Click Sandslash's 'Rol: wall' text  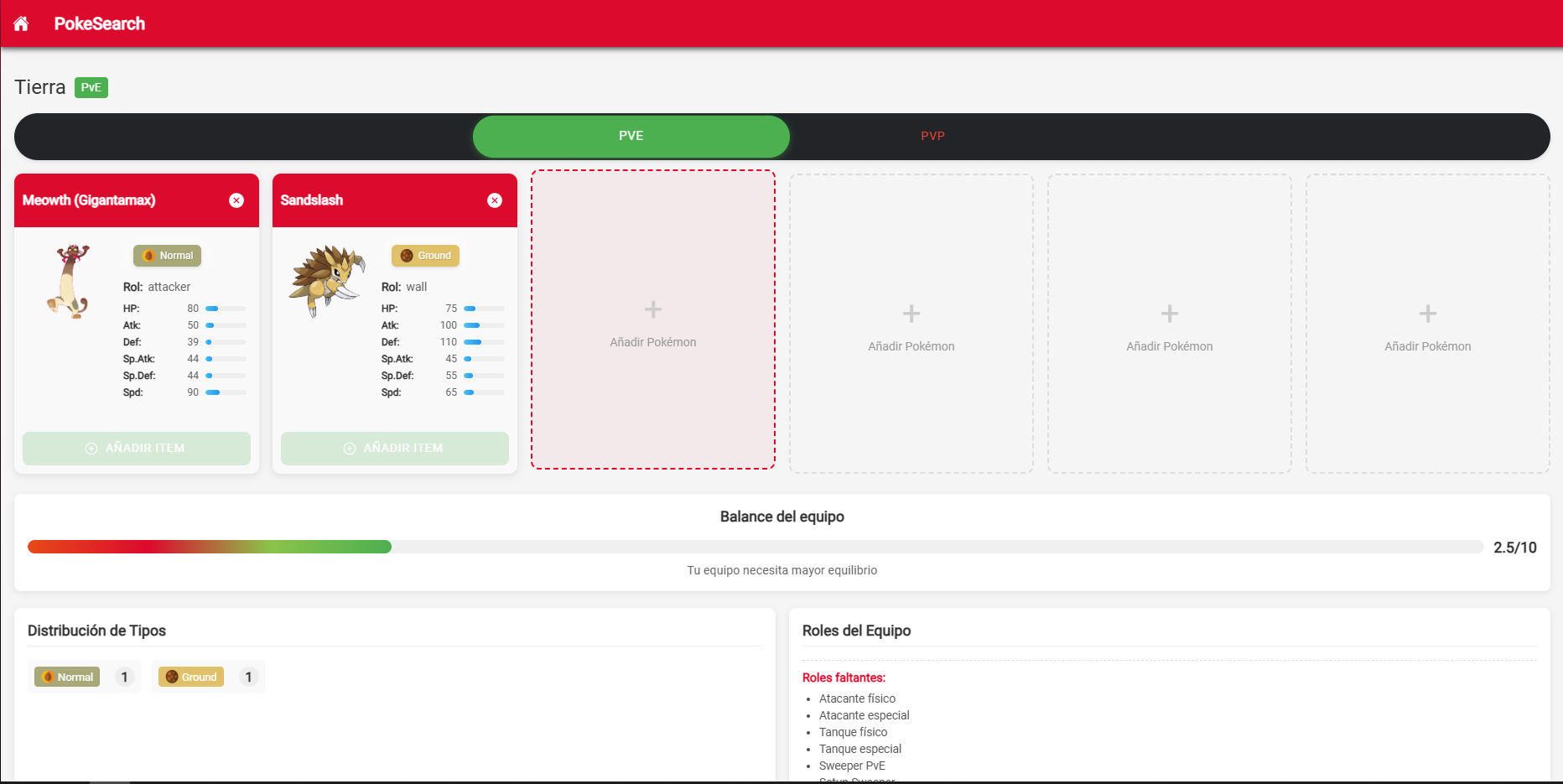[x=404, y=287]
